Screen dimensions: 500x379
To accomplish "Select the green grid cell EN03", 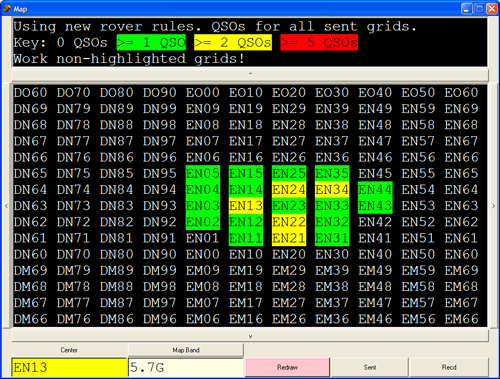I will pyautogui.click(x=203, y=206).
